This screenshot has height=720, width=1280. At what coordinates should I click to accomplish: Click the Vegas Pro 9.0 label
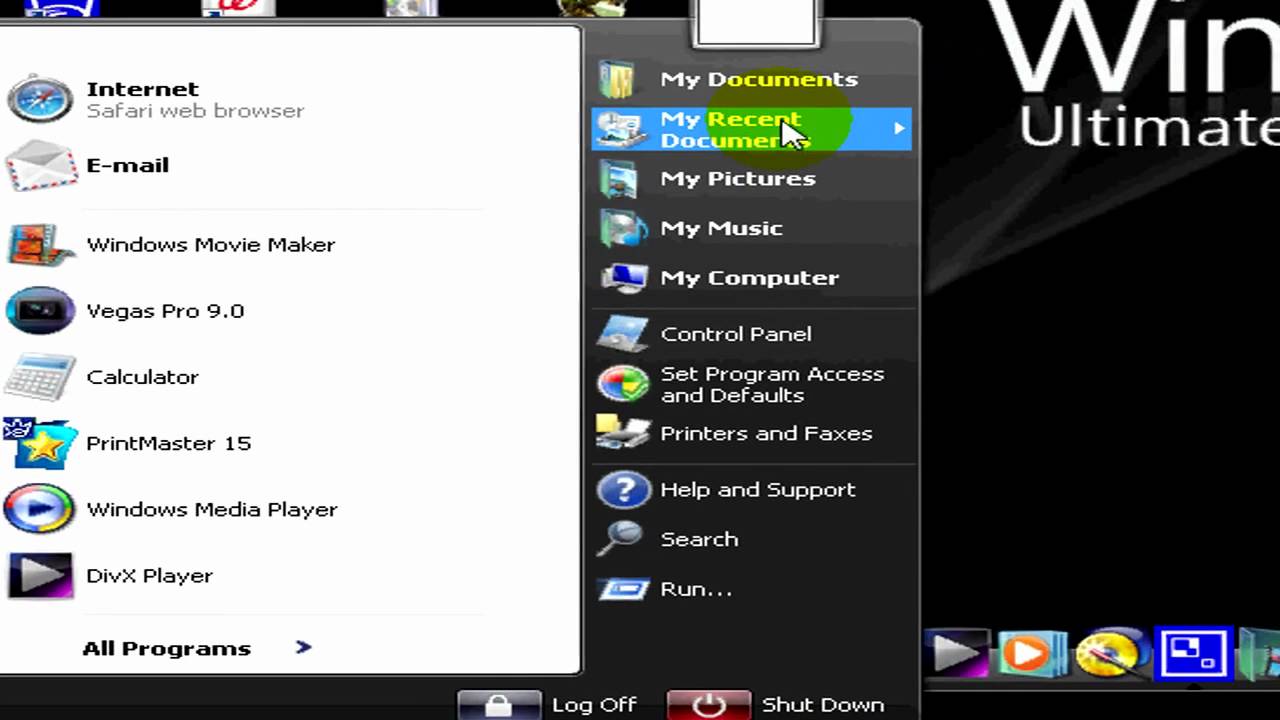tap(165, 311)
